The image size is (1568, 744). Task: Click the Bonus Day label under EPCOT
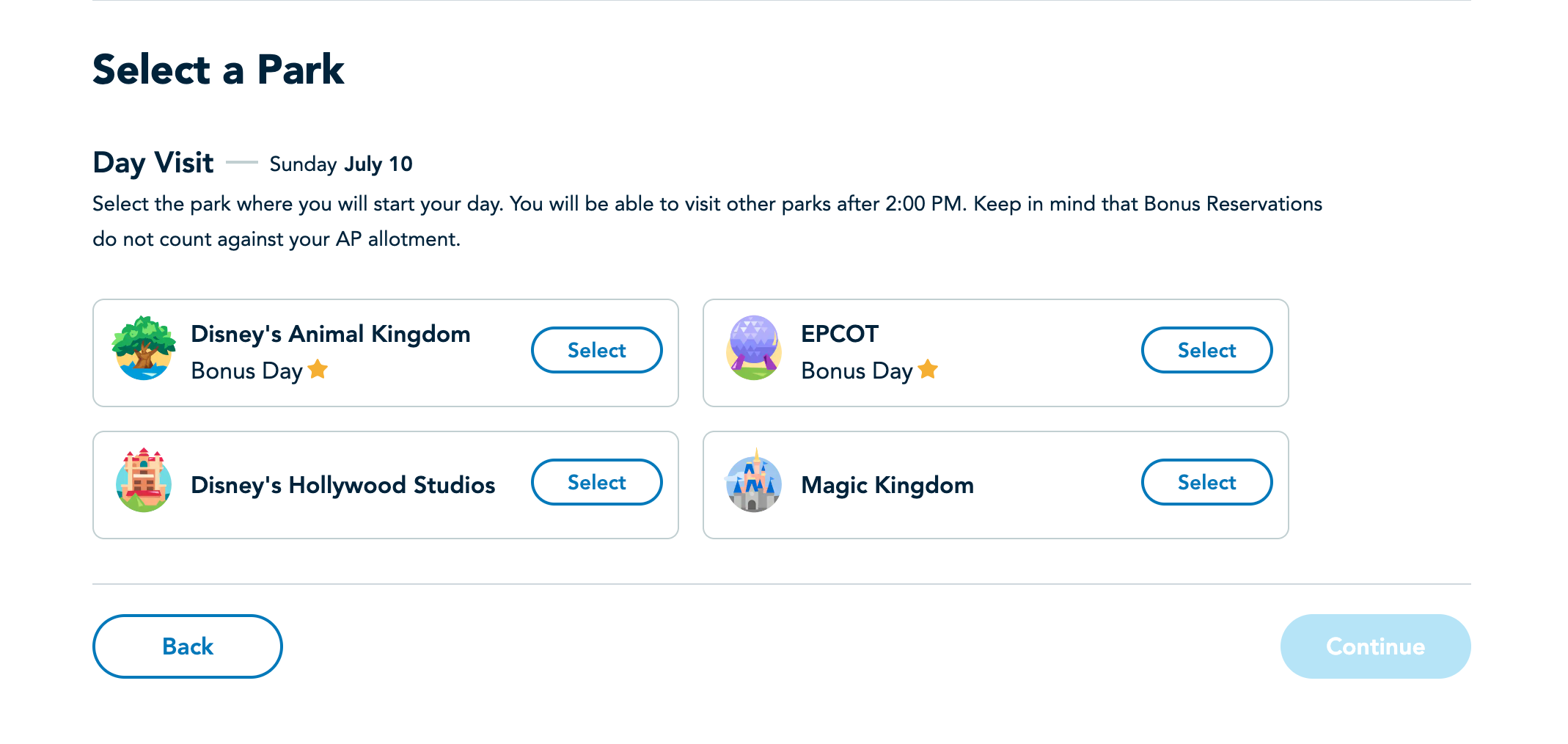857,371
